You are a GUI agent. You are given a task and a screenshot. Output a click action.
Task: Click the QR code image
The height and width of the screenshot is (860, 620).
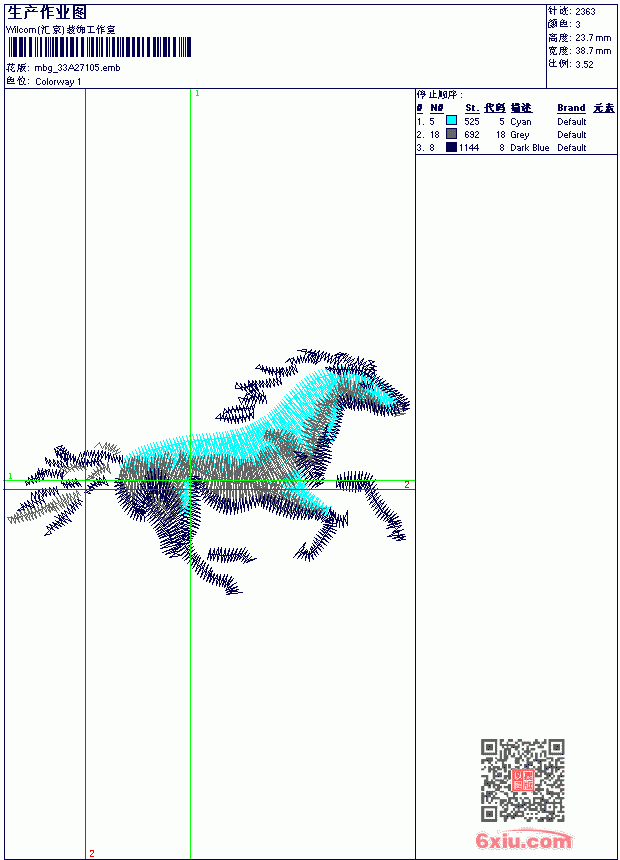[522, 780]
